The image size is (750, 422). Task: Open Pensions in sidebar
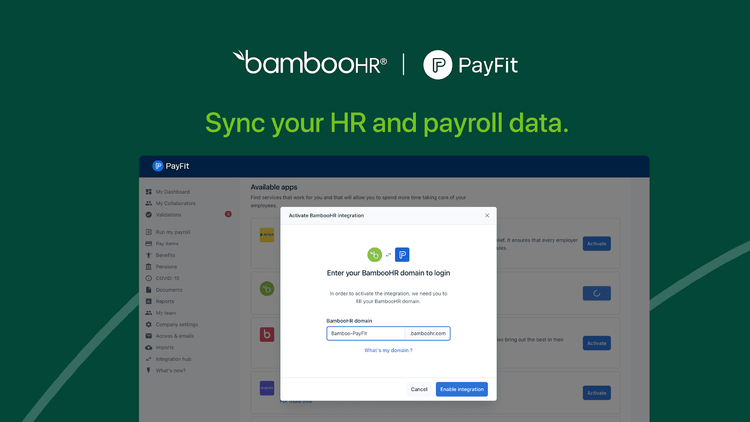pyautogui.click(x=166, y=267)
